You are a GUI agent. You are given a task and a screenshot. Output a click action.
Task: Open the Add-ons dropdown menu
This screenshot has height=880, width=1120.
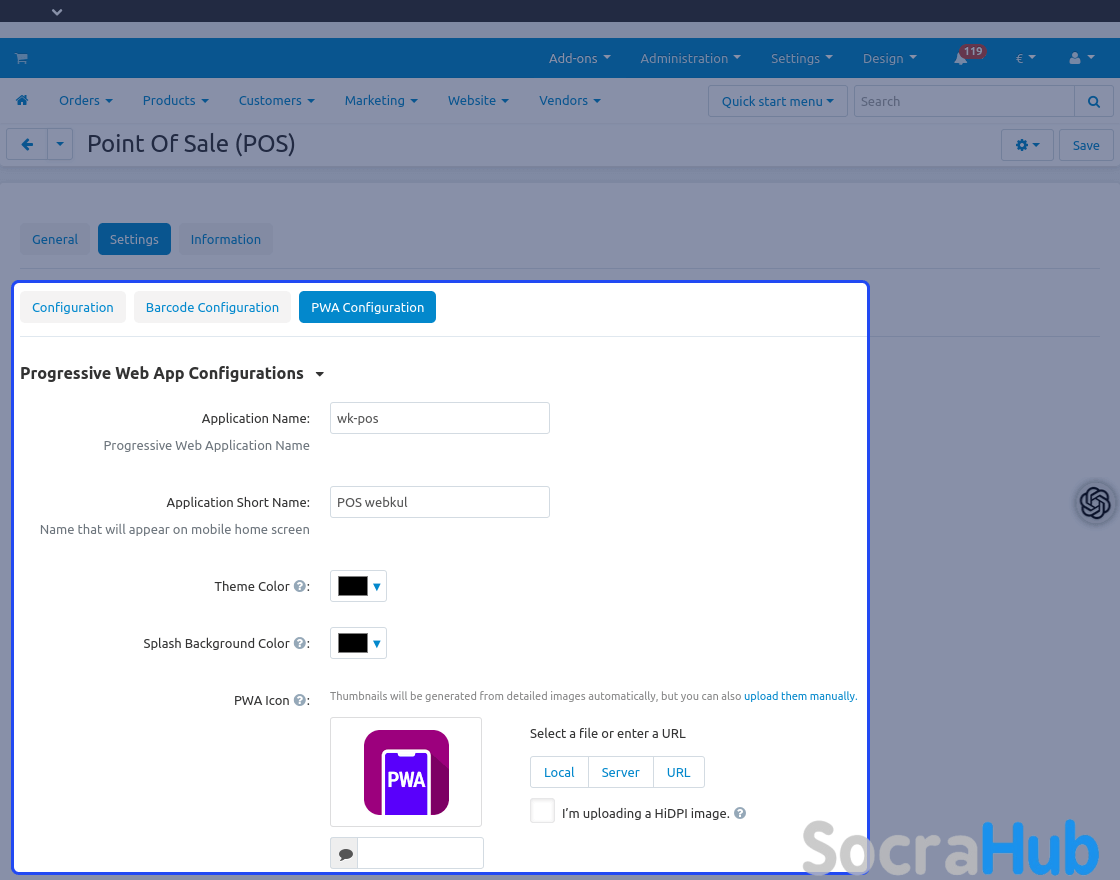click(579, 59)
